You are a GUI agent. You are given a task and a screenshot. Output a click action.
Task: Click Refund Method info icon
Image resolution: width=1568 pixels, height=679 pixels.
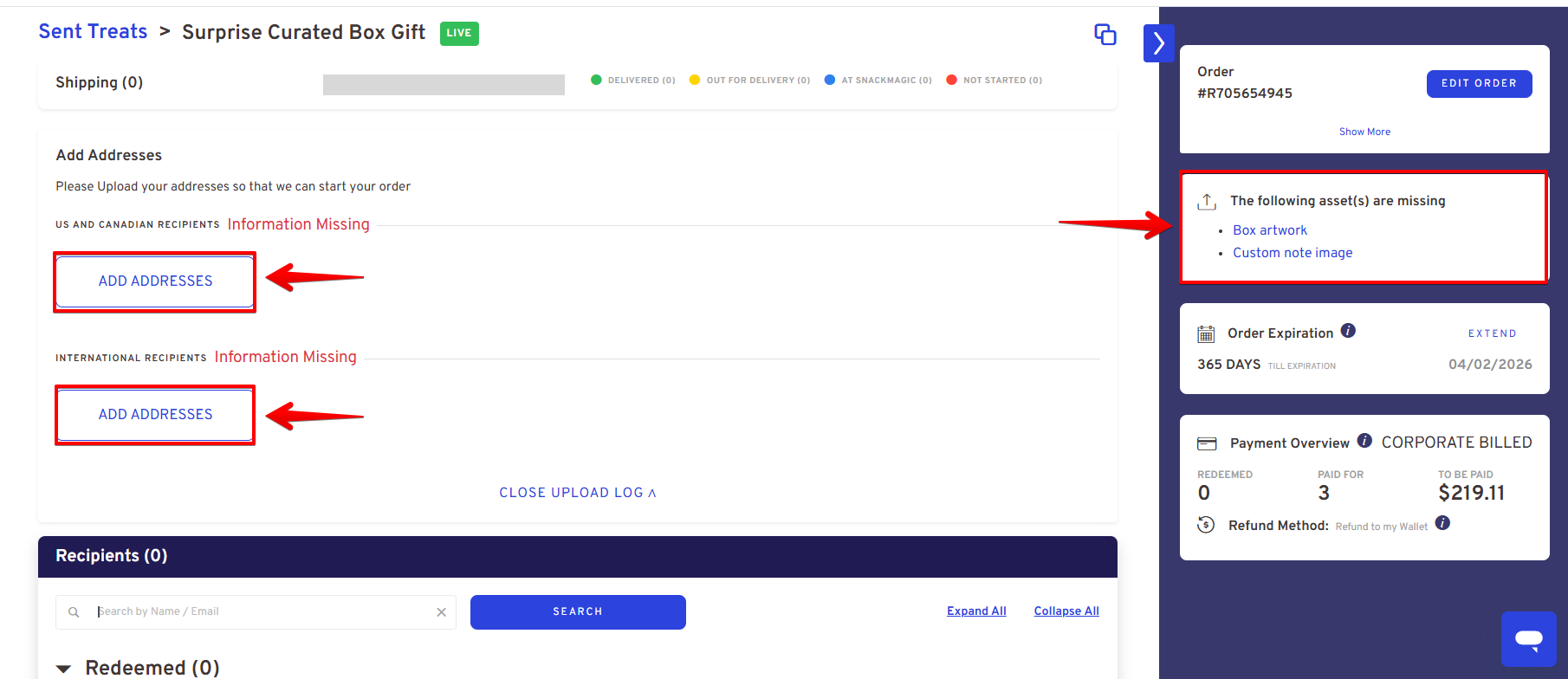tap(1442, 523)
